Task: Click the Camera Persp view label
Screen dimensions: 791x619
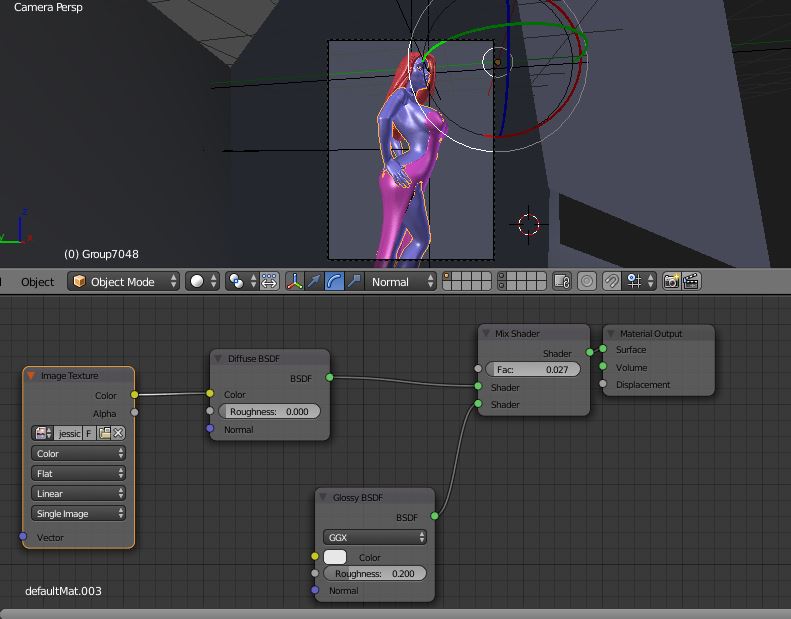Action: (48, 7)
